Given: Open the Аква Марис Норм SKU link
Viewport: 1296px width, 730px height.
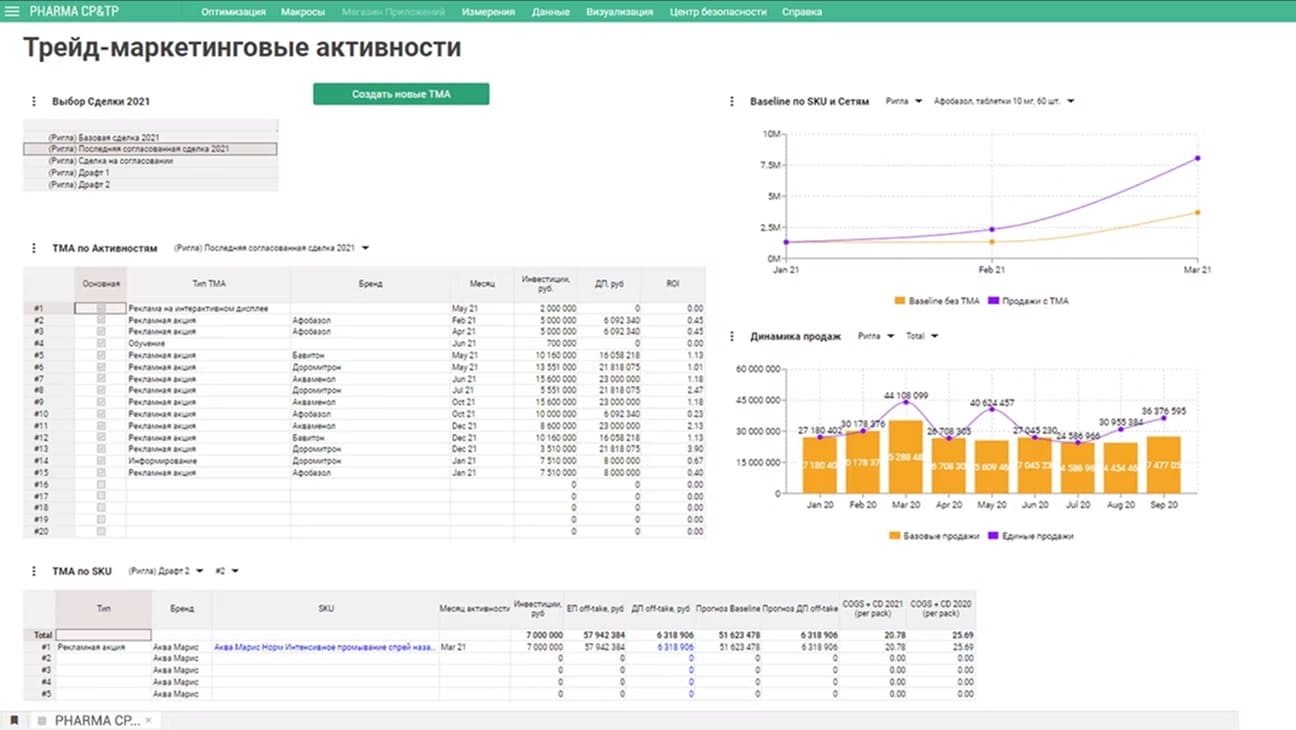Looking at the screenshot, I should coord(324,647).
